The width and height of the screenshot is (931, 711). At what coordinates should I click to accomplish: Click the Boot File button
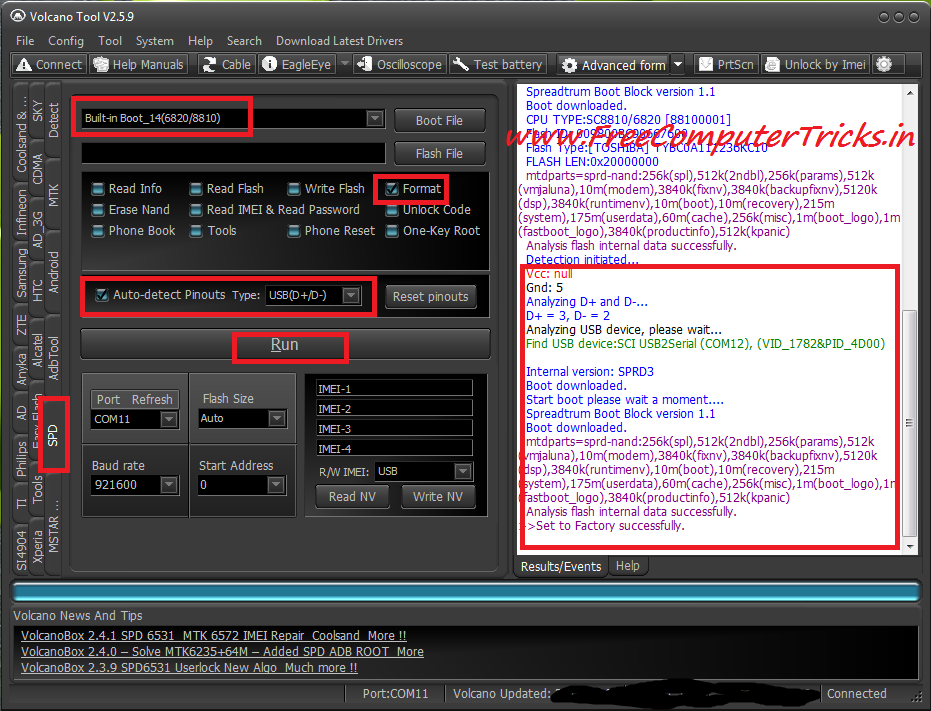coord(439,121)
